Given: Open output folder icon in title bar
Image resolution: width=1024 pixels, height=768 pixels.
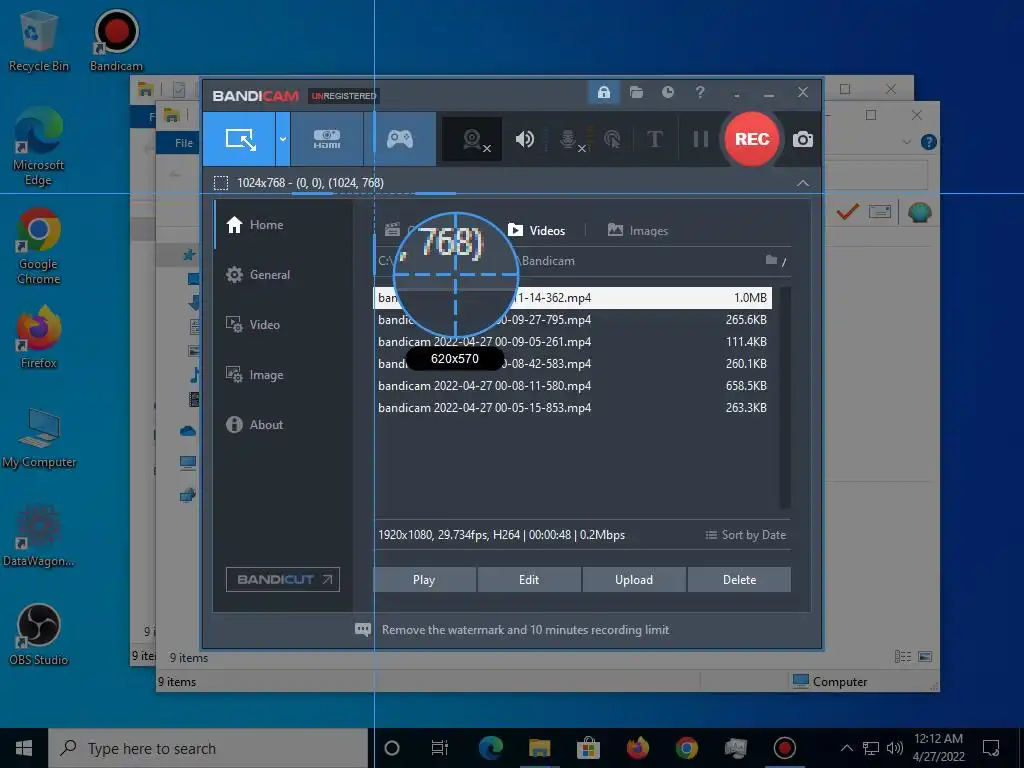Looking at the screenshot, I should (636, 92).
